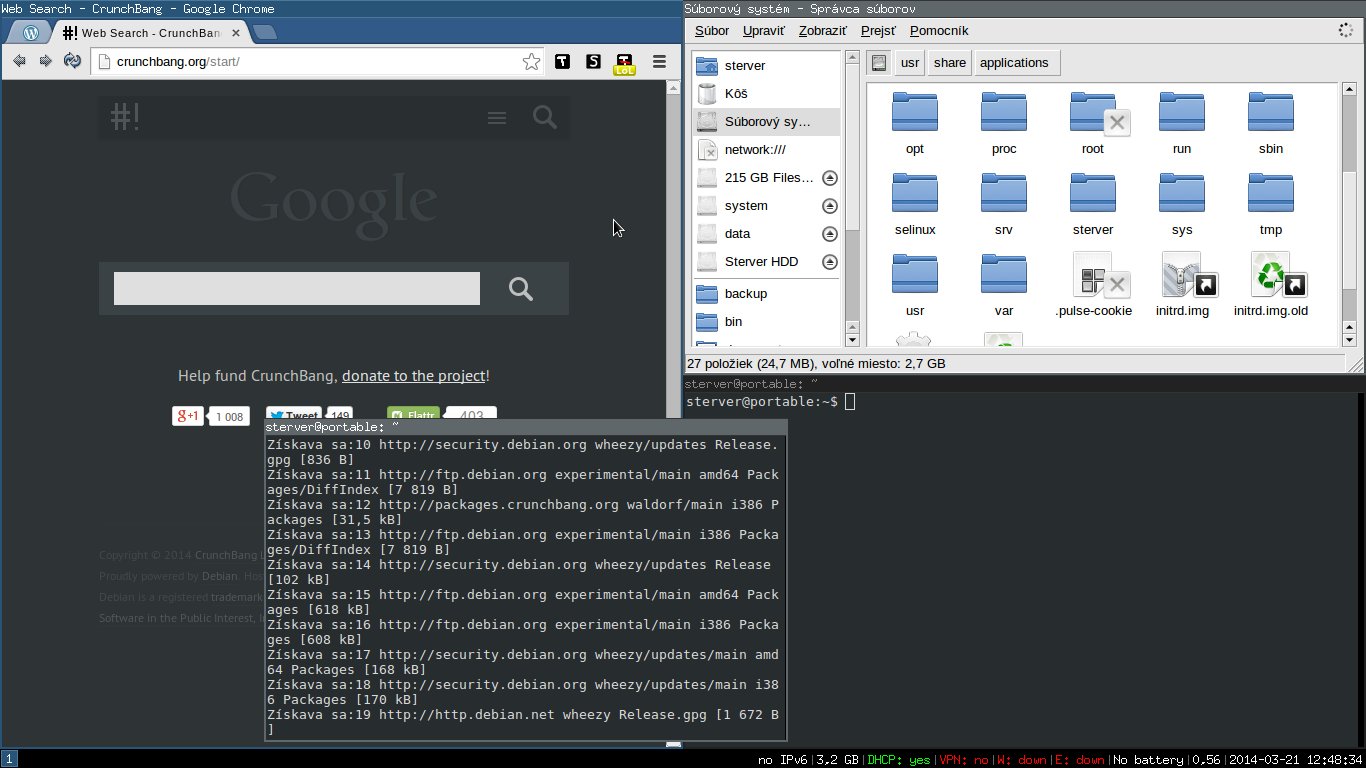This screenshot has height=768, width=1366.
Task: Click the Google +1 button
Action: [188, 416]
